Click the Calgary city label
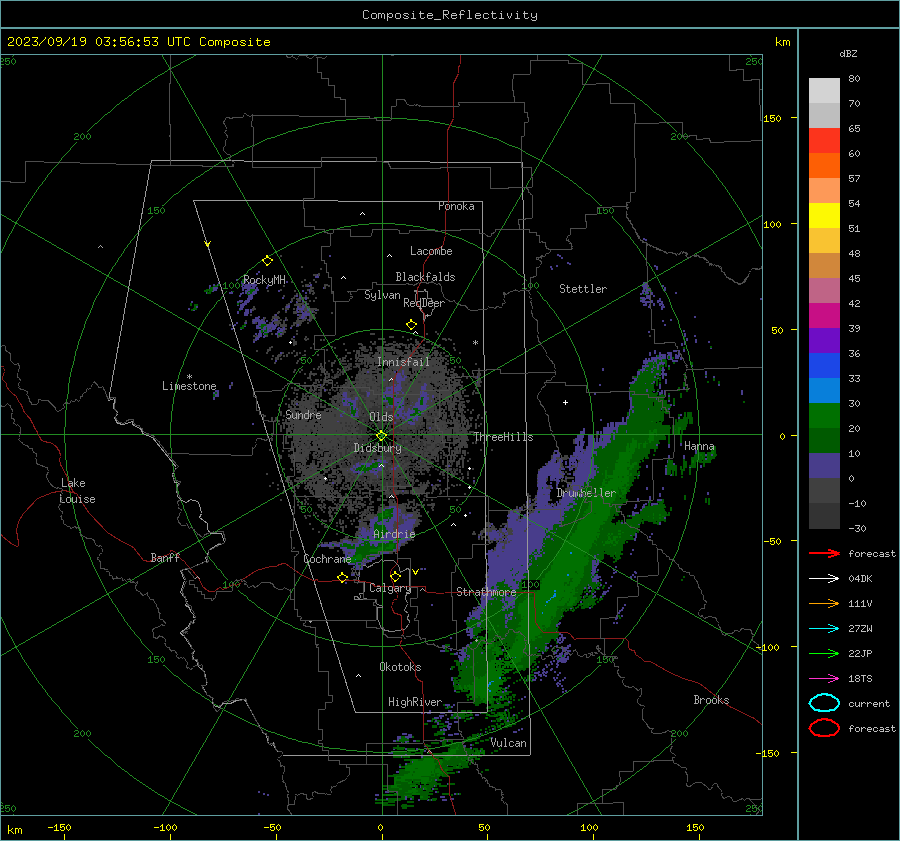Image resolution: width=900 pixels, height=841 pixels. (x=390, y=588)
